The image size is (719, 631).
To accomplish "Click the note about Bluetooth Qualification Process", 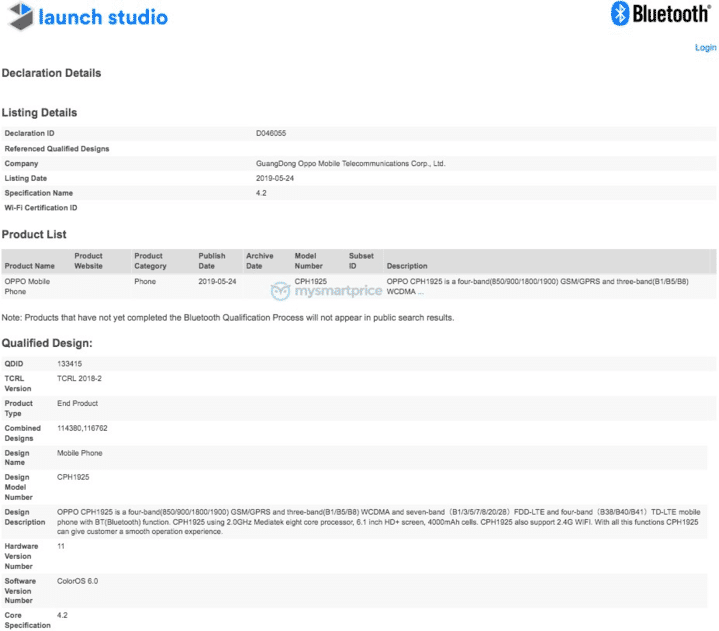I will pos(228,318).
